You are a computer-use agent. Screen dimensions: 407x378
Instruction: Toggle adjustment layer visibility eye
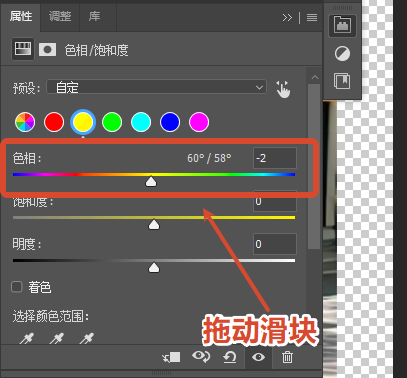pos(259,357)
